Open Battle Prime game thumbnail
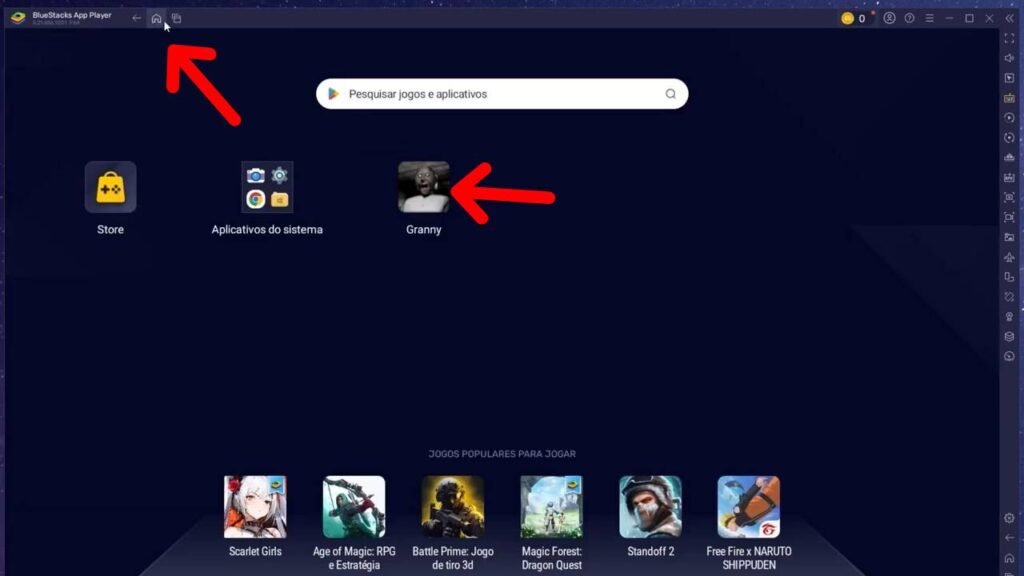The height and width of the screenshot is (576, 1024). click(x=453, y=507)
